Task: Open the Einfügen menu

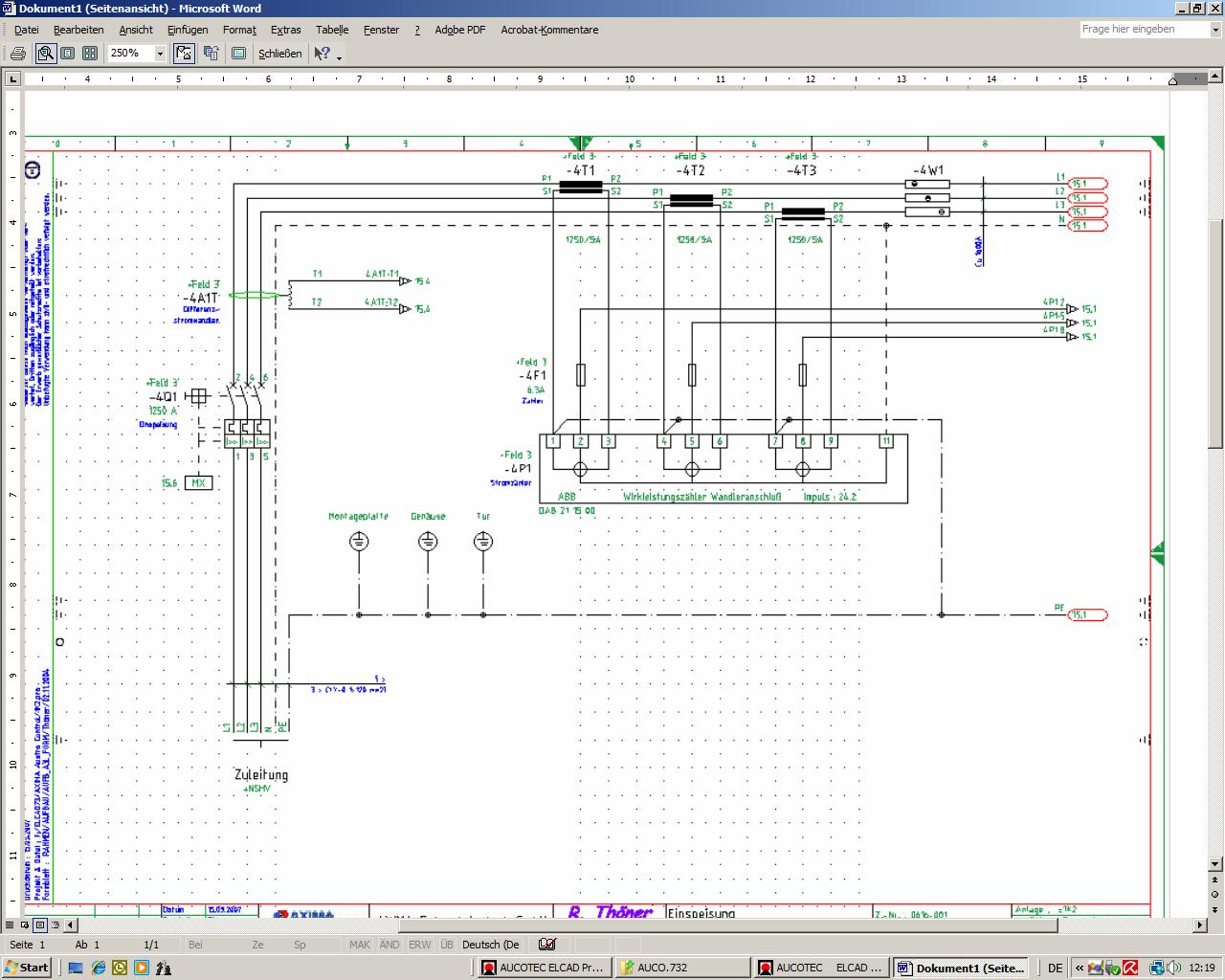Action: pos(188,30)
